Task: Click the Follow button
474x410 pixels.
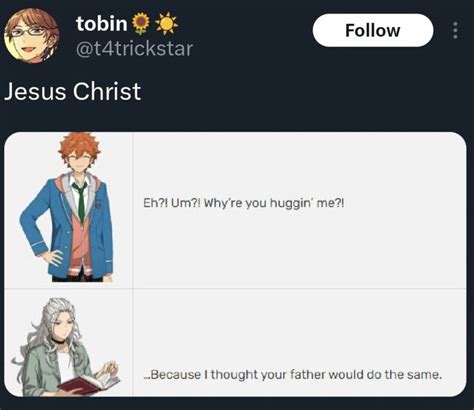Action: (373, 30)
